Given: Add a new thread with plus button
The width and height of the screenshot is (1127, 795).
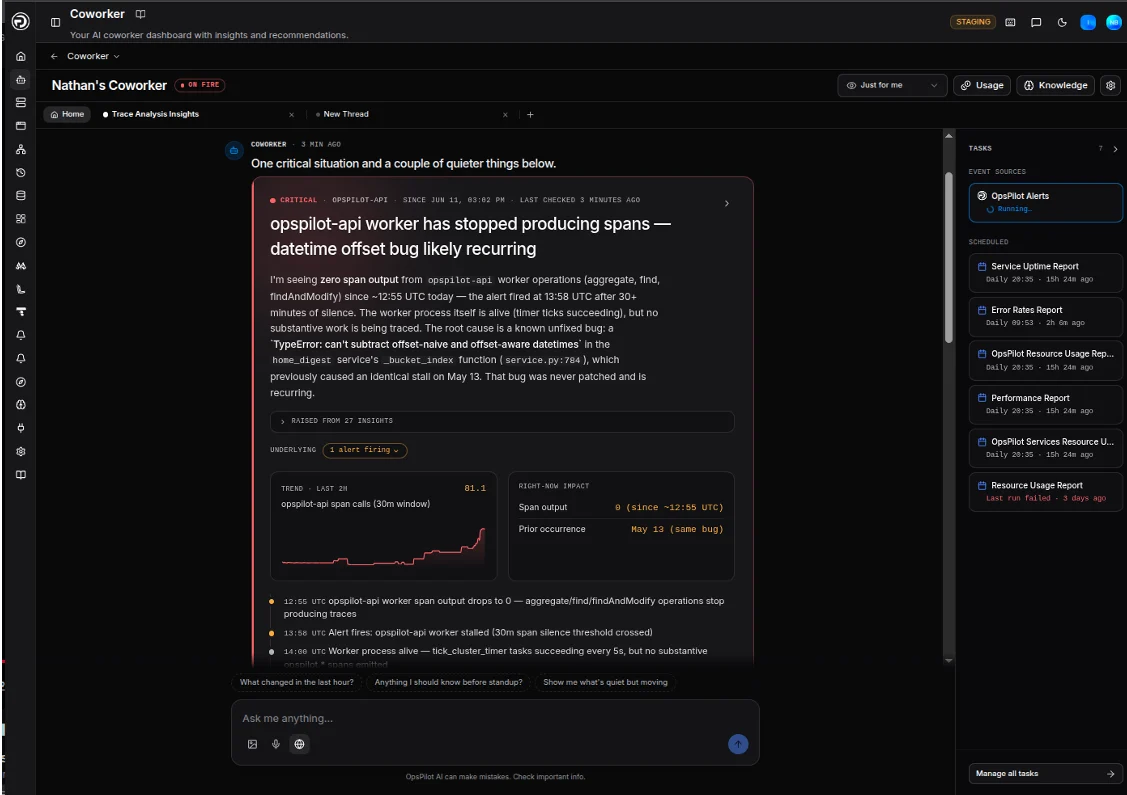Looking at the screenshot, I should click(530, 114).
